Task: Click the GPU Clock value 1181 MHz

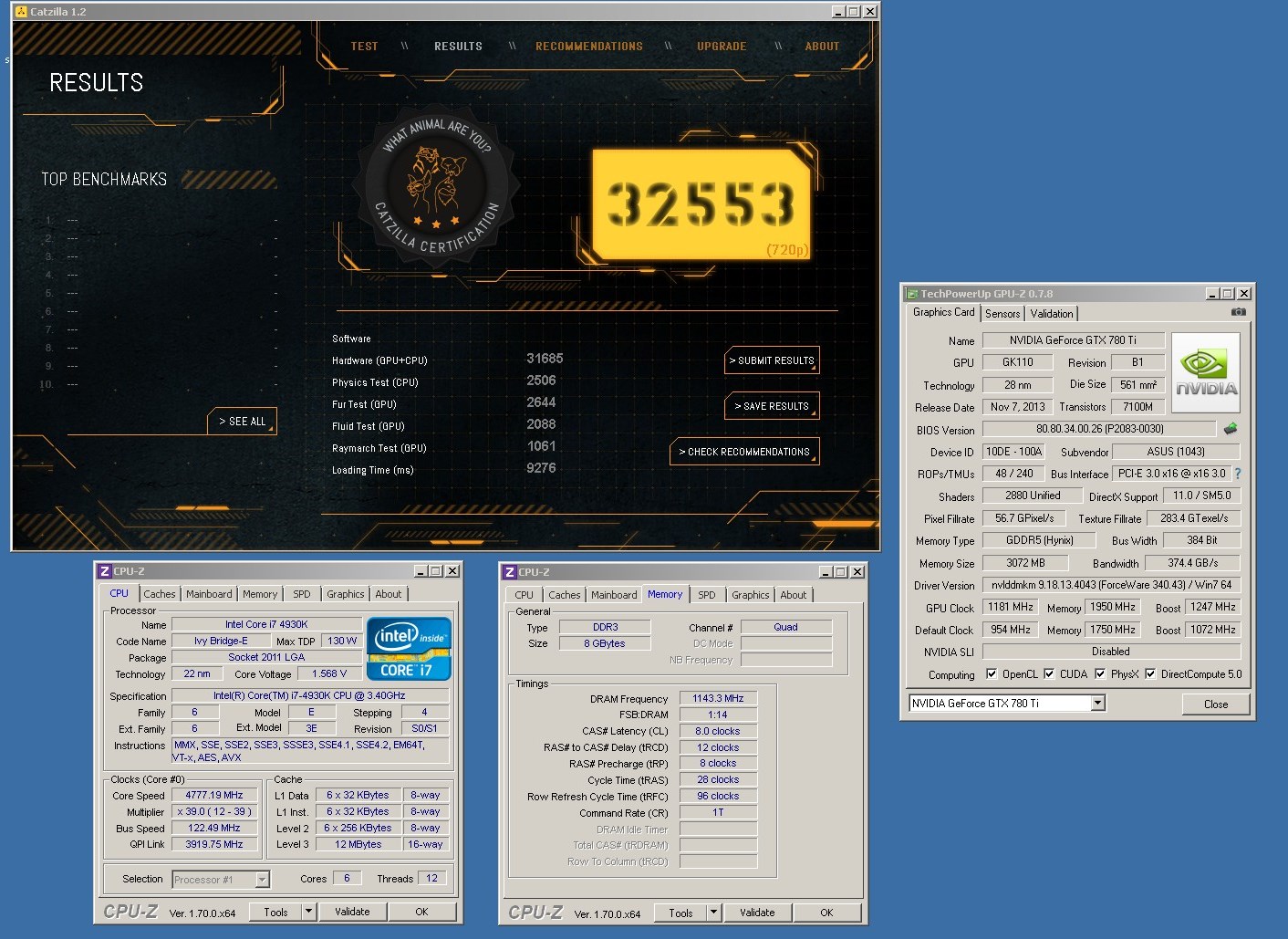Action: 1011,607
